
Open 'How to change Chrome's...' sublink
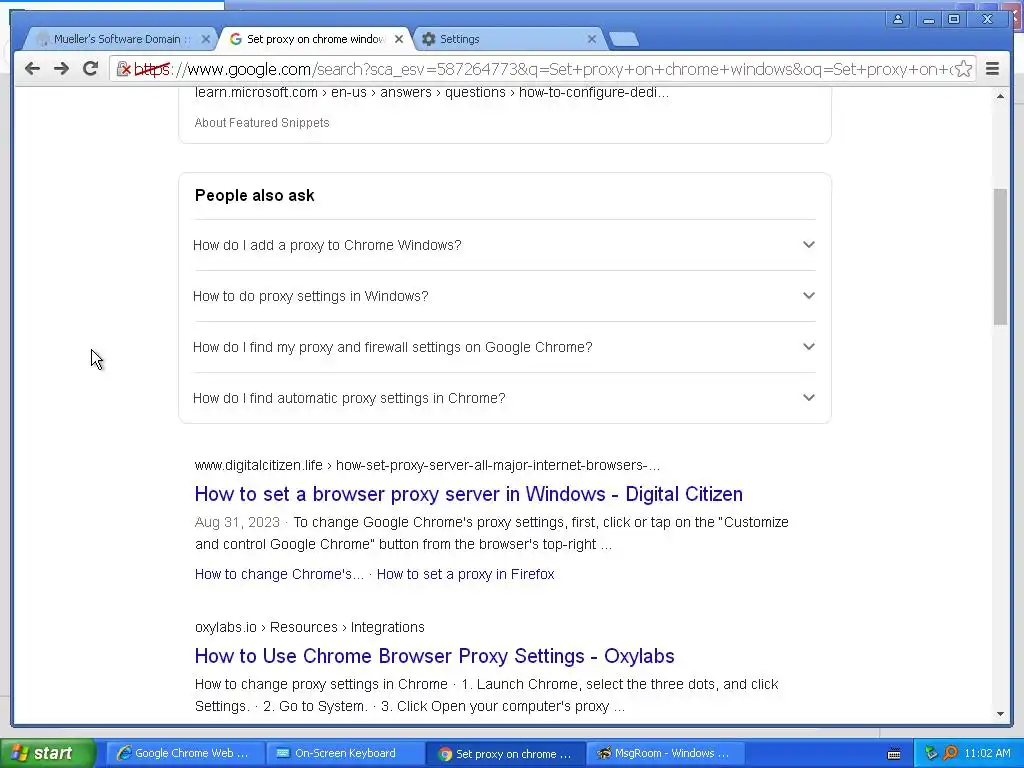(x=279, y=574)
